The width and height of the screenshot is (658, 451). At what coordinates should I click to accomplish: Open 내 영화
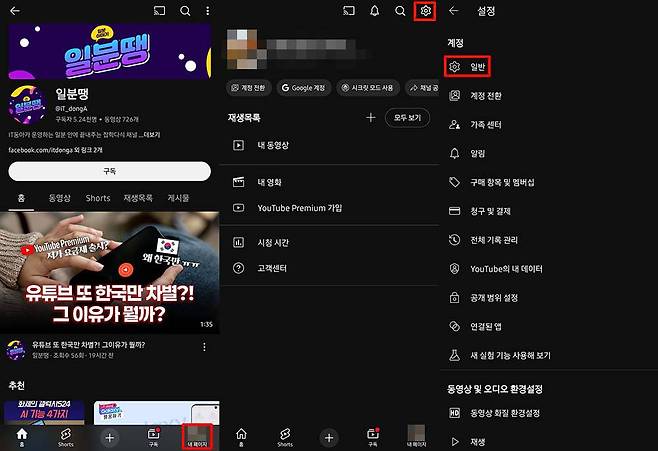pyautogui.click(x=330, y=182)
